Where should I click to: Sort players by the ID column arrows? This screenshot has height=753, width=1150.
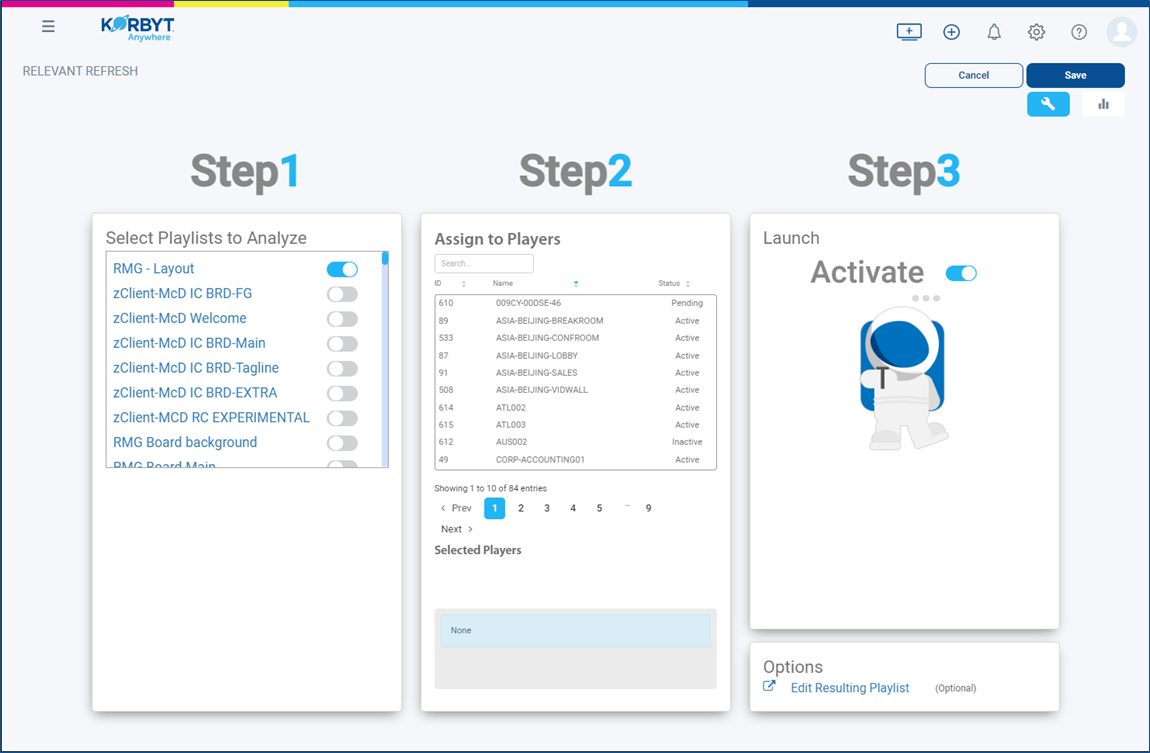tap(464, 284)
